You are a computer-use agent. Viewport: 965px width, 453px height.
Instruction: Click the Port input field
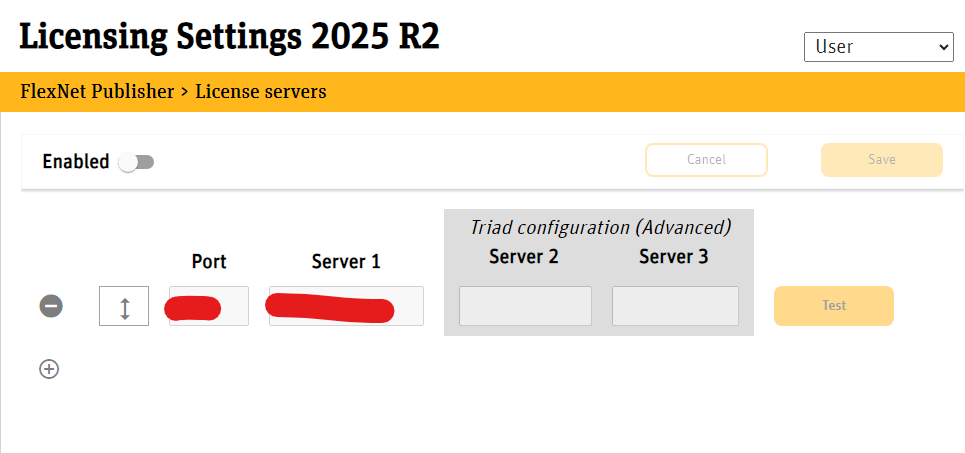tap(209, 306)
